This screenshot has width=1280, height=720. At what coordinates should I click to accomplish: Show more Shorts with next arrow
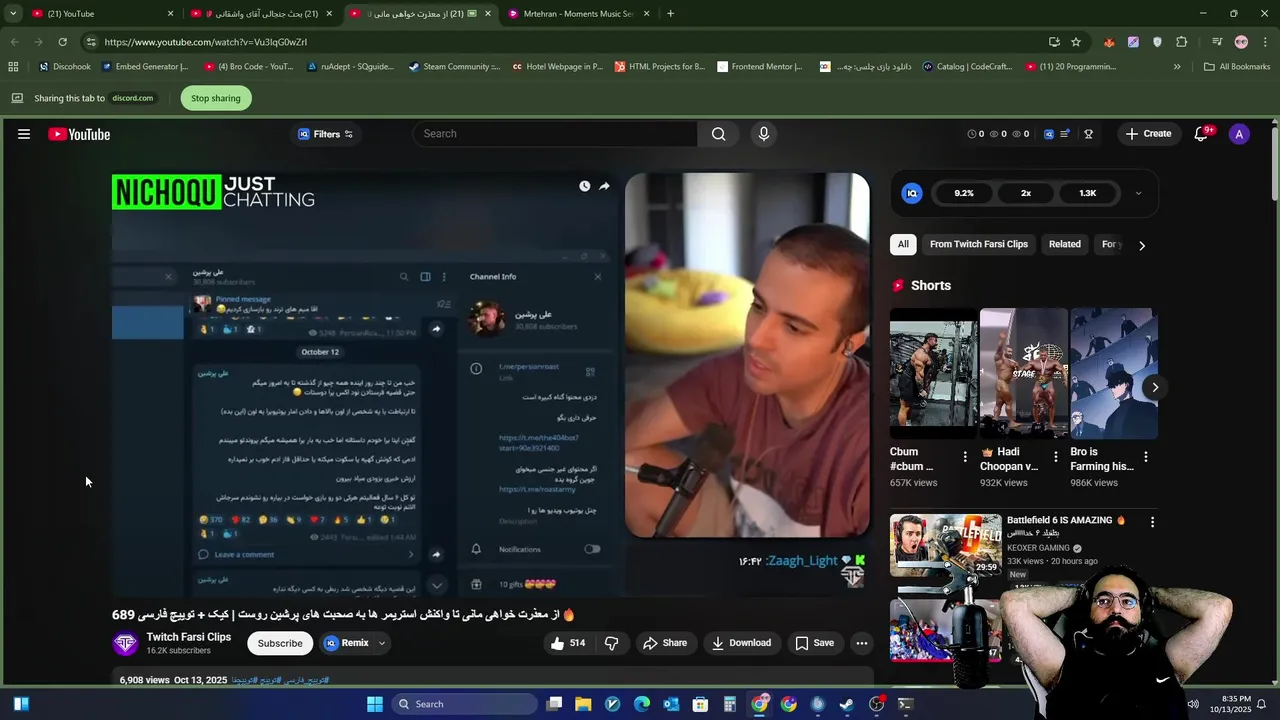pos(1155,387)
